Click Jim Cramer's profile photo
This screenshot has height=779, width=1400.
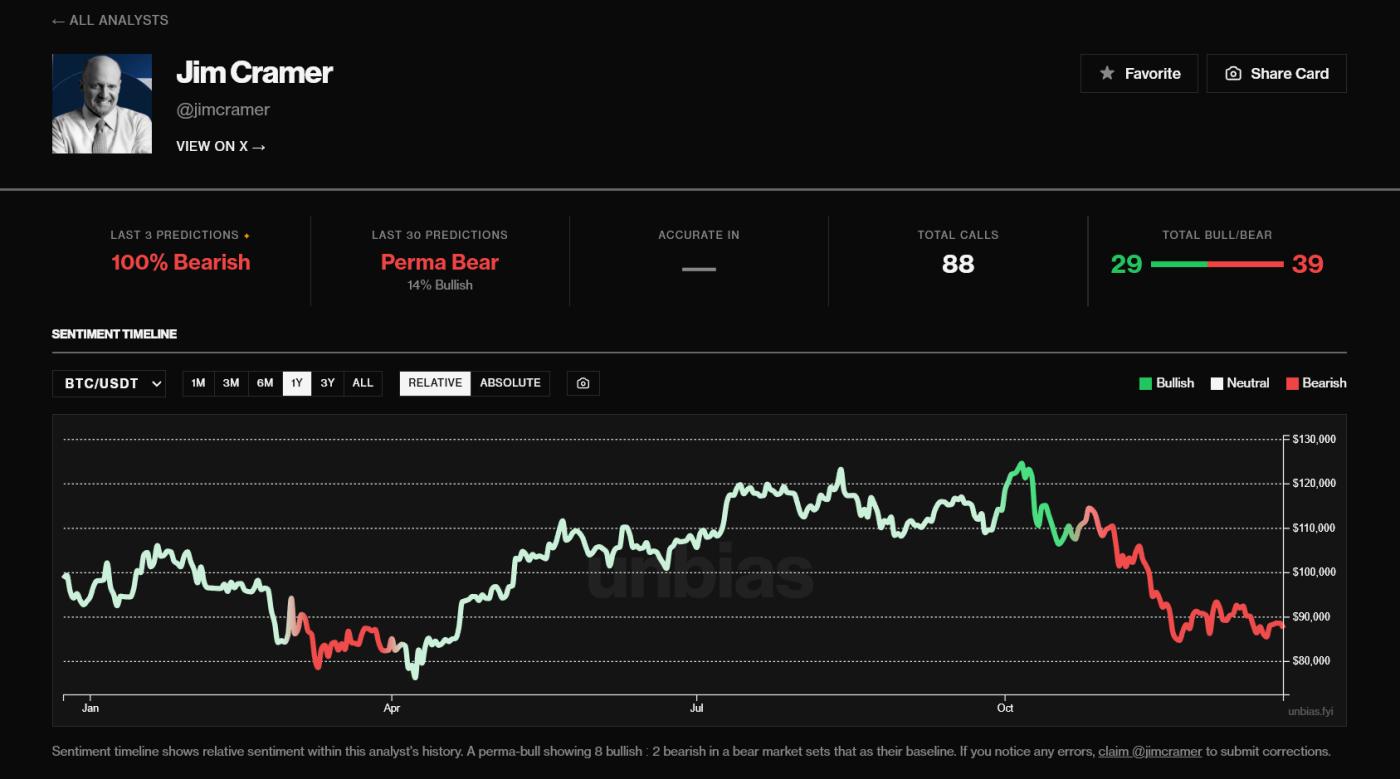(x=102, y=104)
